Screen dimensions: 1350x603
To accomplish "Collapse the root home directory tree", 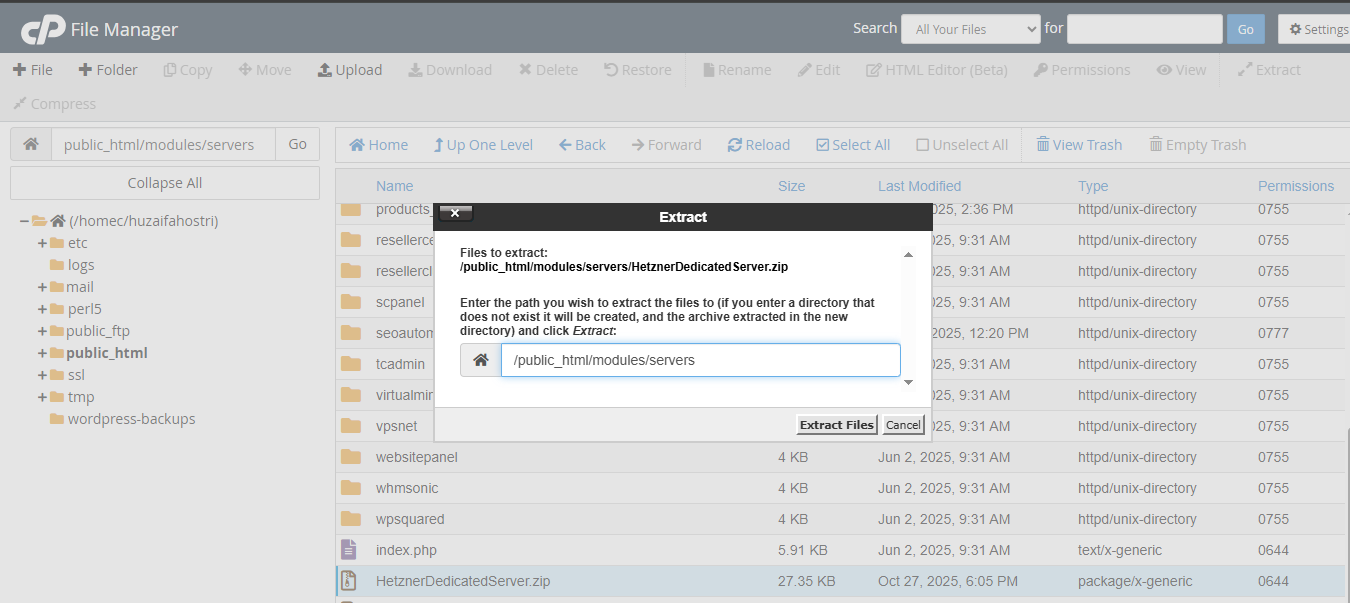I will 23,221.
